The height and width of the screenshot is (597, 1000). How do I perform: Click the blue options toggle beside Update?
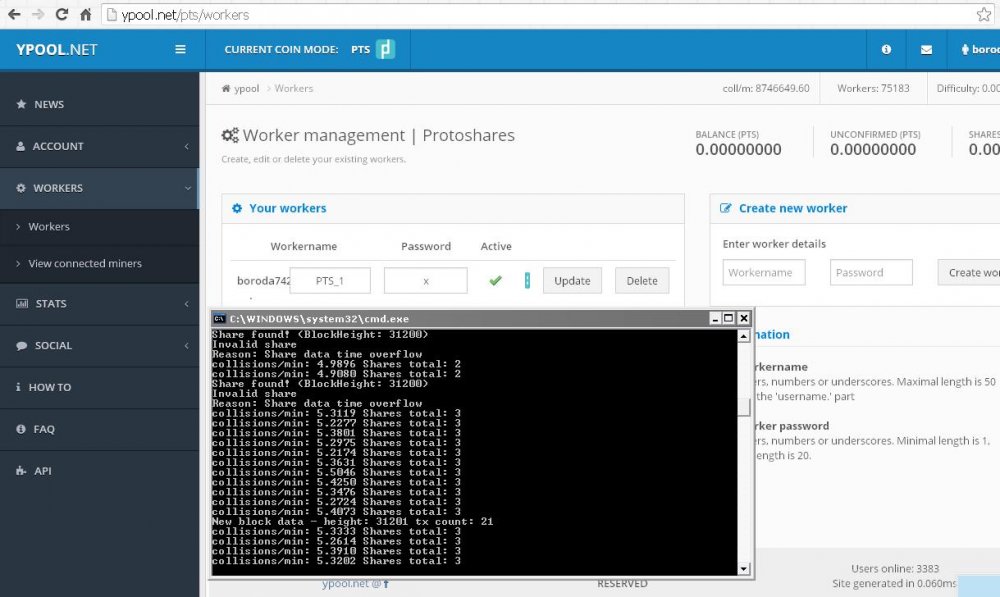pyautogui.click(x=527, y=281)
